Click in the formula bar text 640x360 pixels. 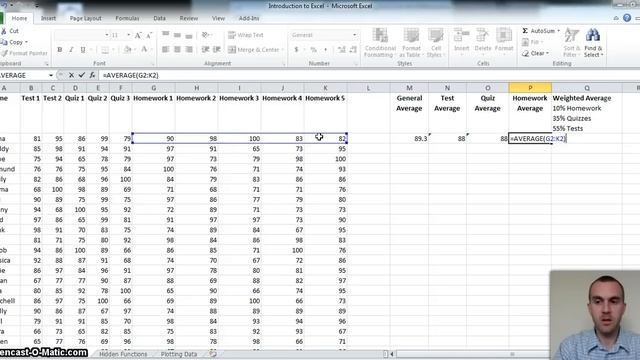click(x=131, y=75)
